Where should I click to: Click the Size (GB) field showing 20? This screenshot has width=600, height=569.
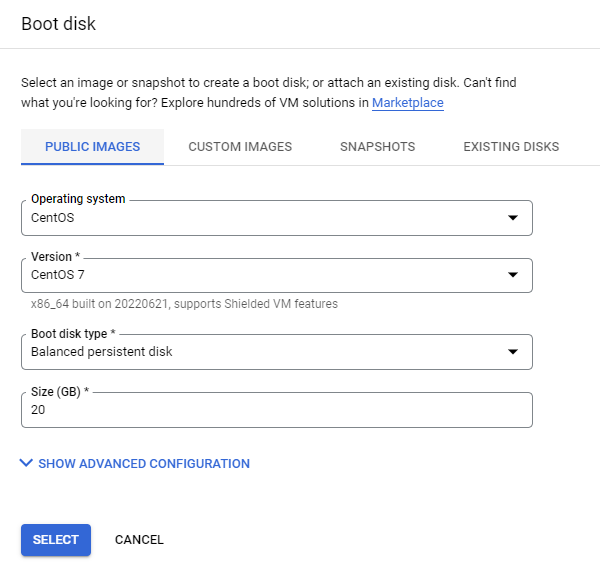pyautogui.click(x=277, y=409)
